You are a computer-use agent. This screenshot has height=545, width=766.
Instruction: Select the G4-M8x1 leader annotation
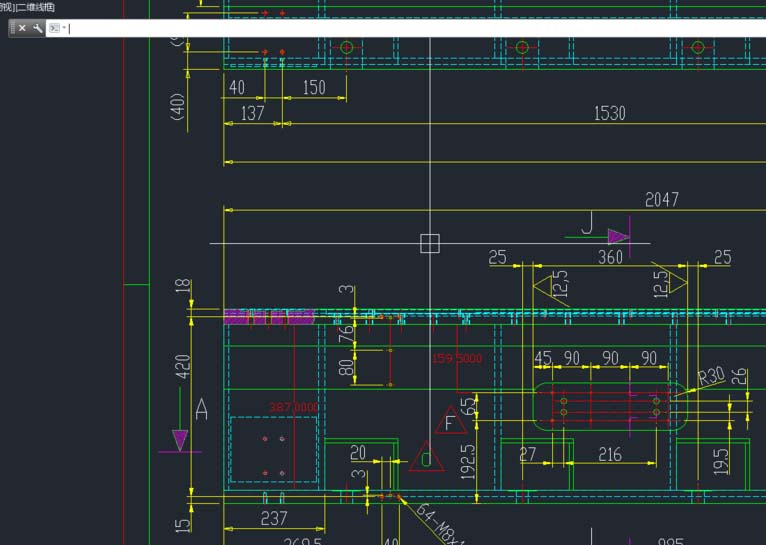click(440, 525)
